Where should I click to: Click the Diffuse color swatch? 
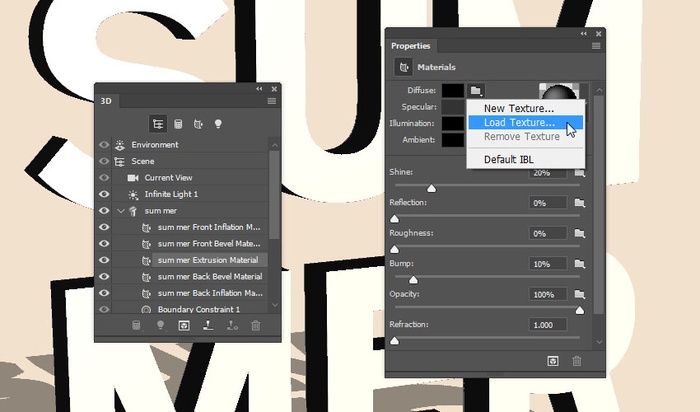click(453, 91)
